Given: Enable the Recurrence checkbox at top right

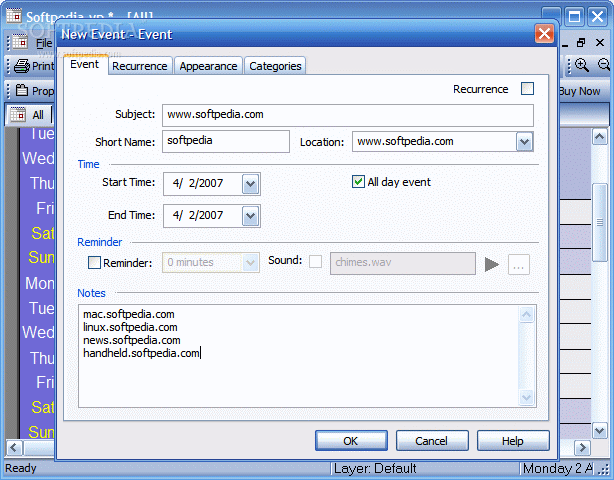Looking at the screenshot, I should click(527, 88).
